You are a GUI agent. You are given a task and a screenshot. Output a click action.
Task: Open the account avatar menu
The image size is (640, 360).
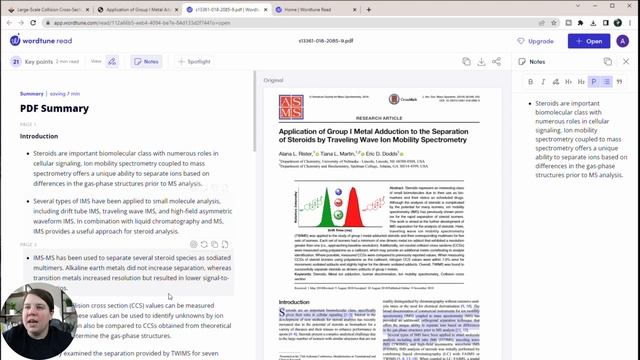[x=622, y=41]
